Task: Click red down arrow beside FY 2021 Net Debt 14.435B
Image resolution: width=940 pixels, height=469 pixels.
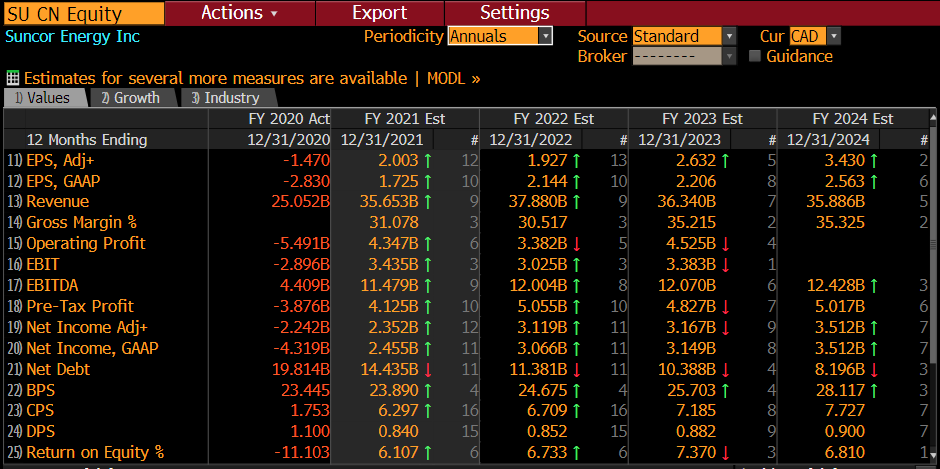Action: point(427,369)
